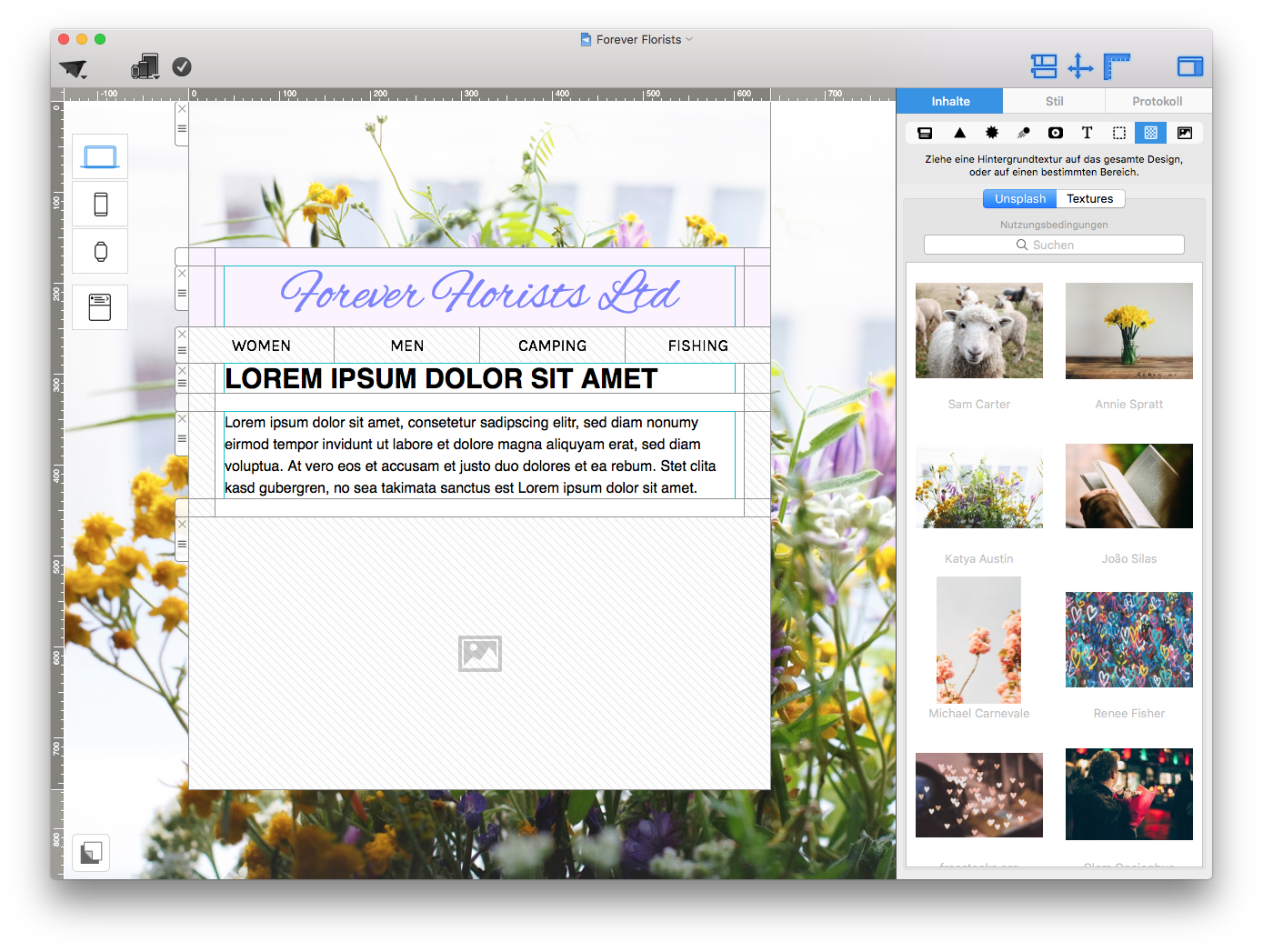Viewport: 1263px width, 952px height.
Task: Focus the Suchen search field
Action: pos(1054,245)
